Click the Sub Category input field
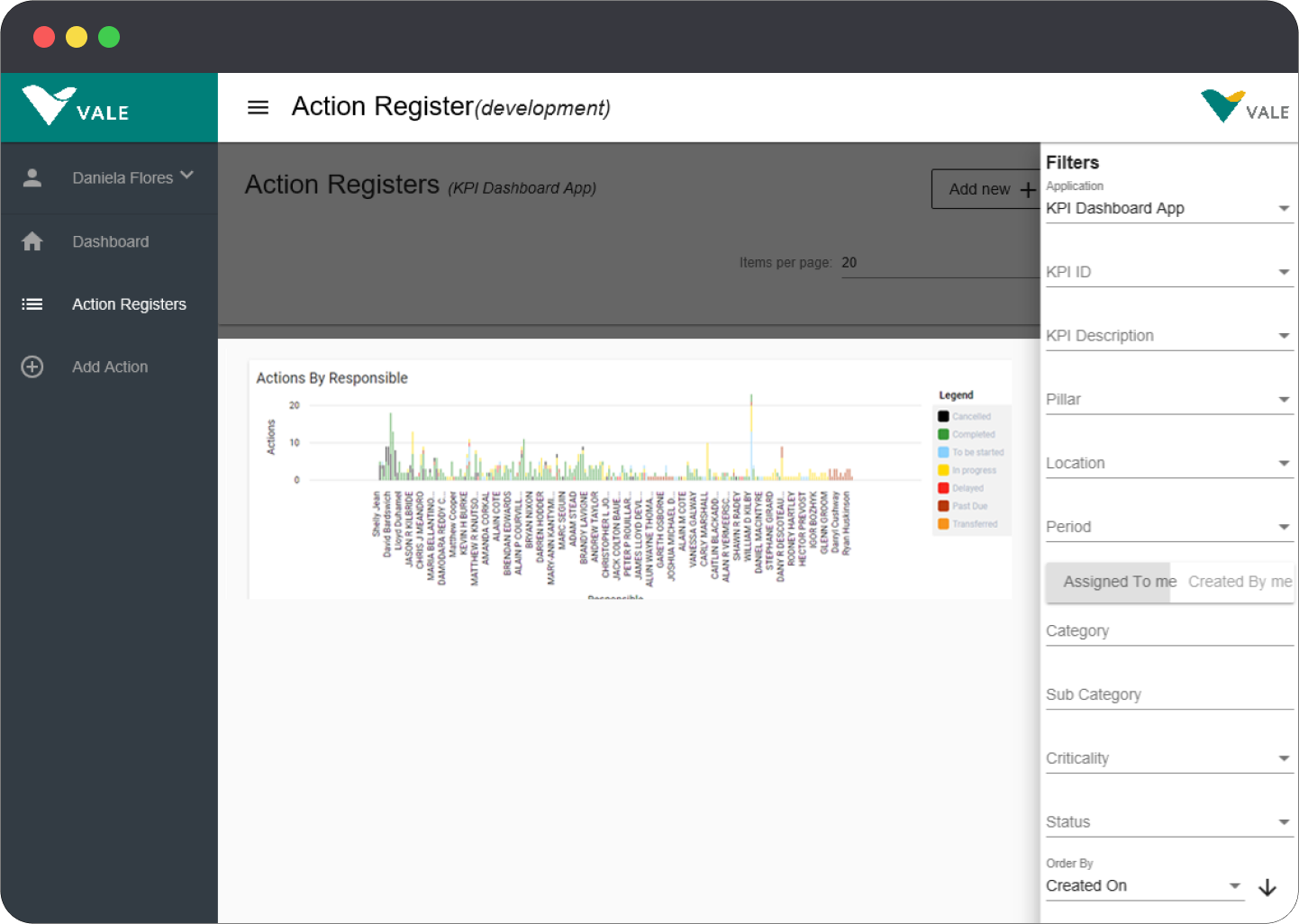Viewport: 1299px width, 924px height. point(1169,695)
